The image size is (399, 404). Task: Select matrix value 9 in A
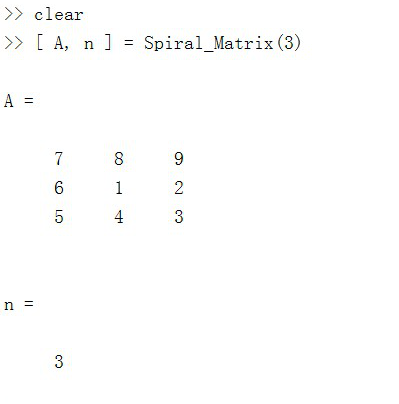point(179,158)
